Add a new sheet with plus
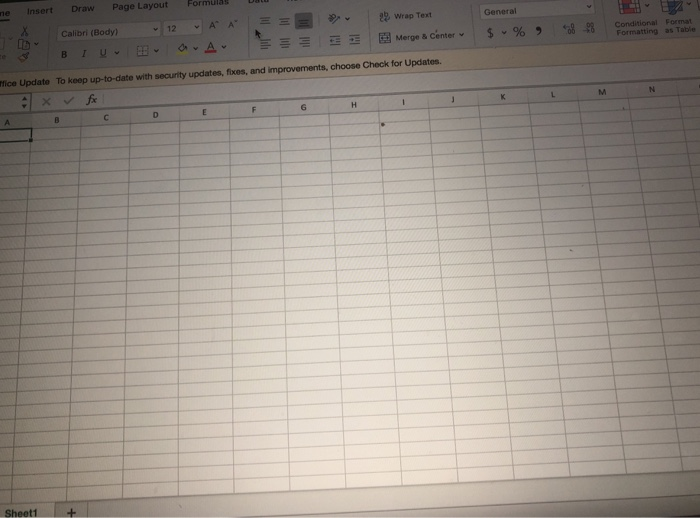 [x=71, y=512]
